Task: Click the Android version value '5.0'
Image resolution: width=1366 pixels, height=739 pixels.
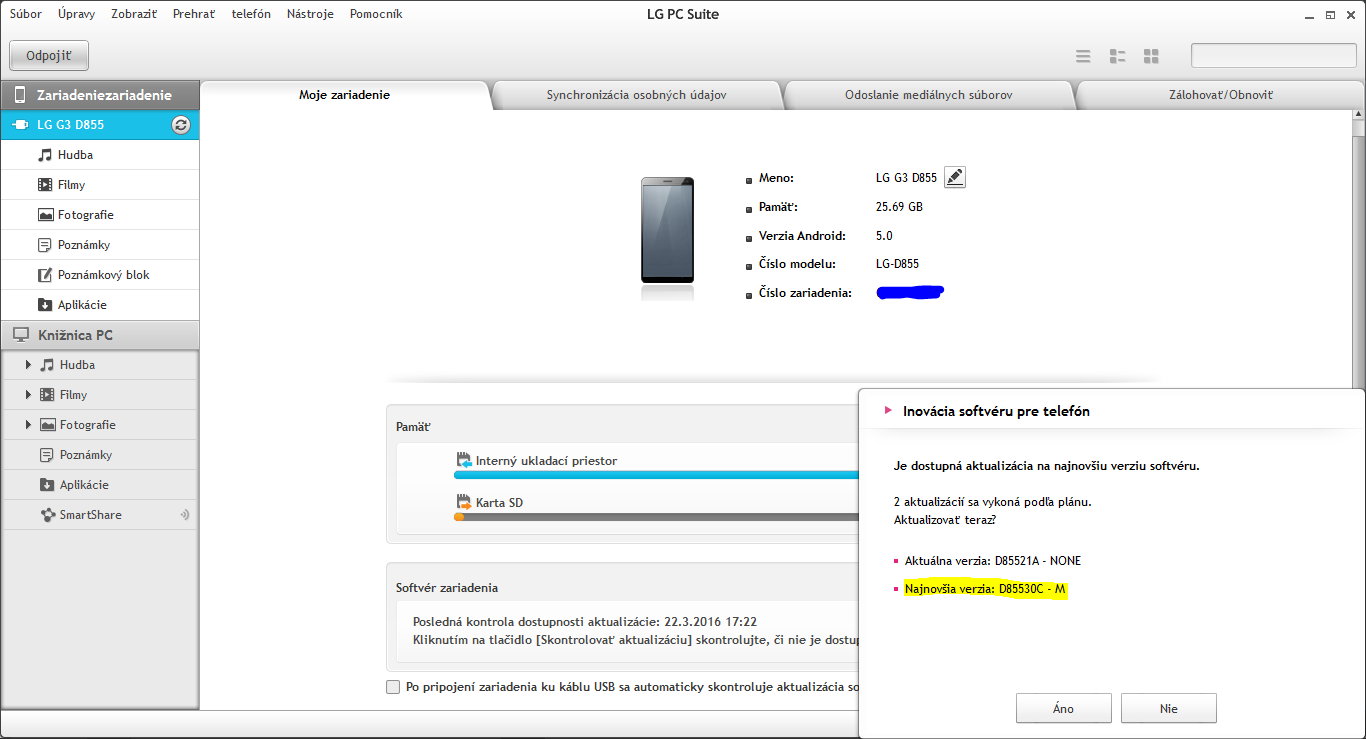Action: click(884, 236)
